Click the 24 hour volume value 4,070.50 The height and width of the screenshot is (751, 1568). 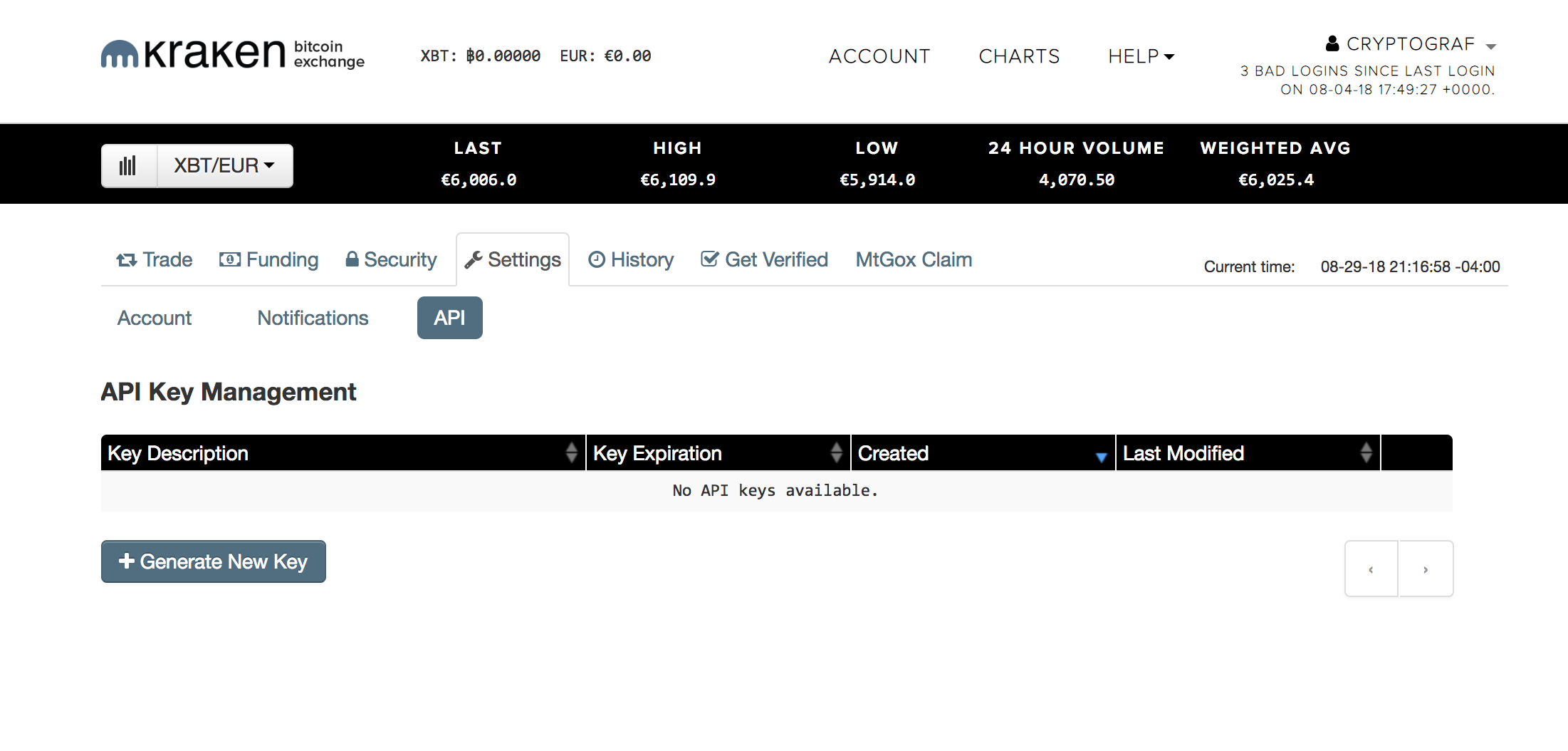click(x=1077, y=180)
